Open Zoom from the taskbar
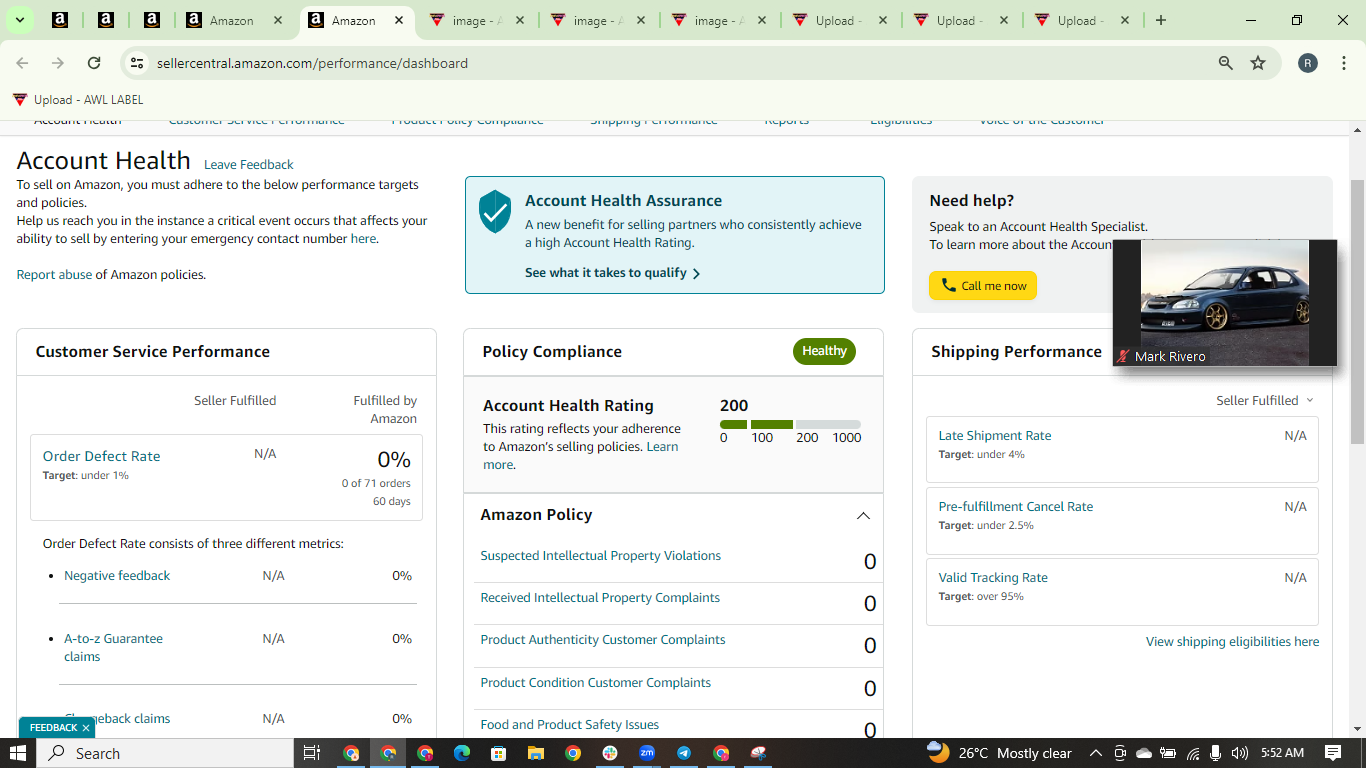 coord(647,753)
